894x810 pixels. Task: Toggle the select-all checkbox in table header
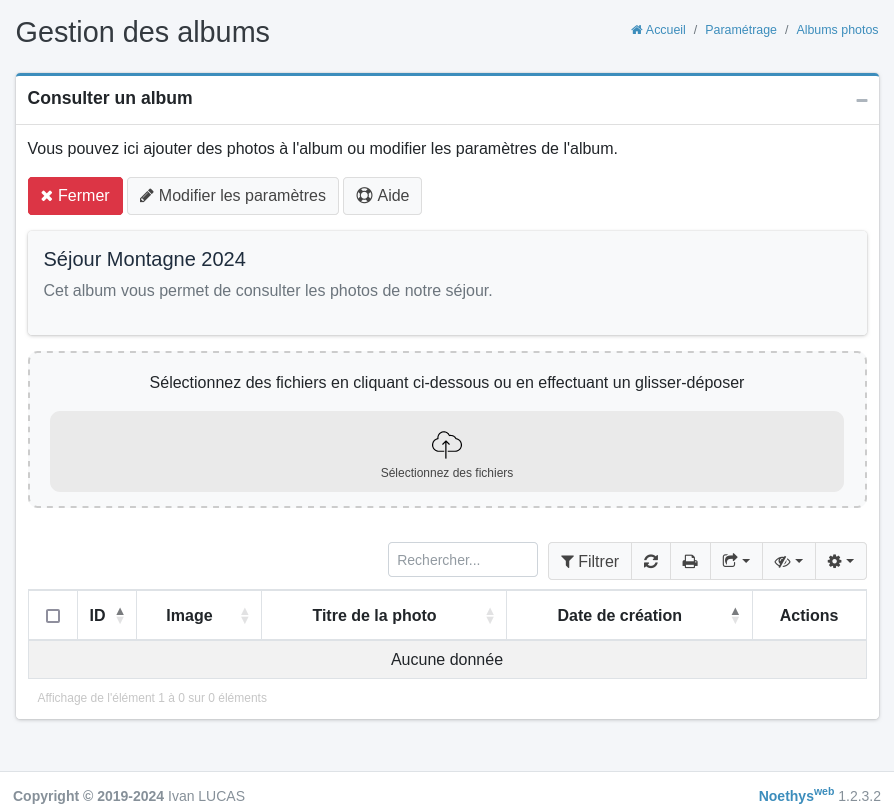53,616
